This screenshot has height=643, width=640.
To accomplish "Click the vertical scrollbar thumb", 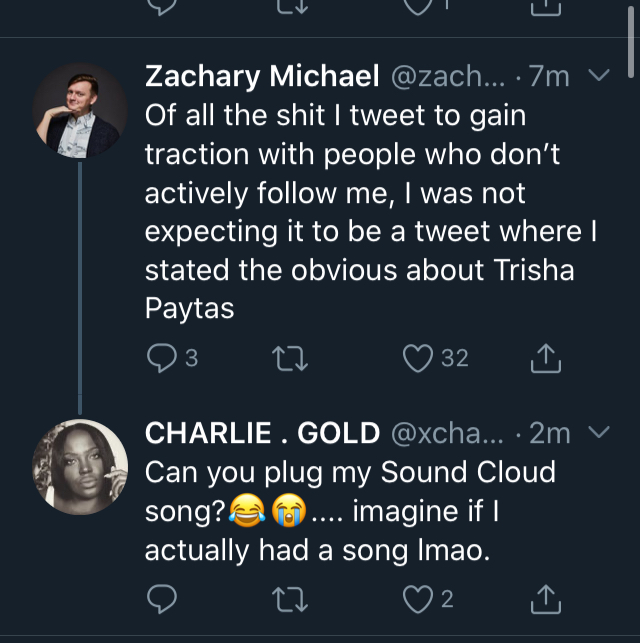I will point(631,42).
